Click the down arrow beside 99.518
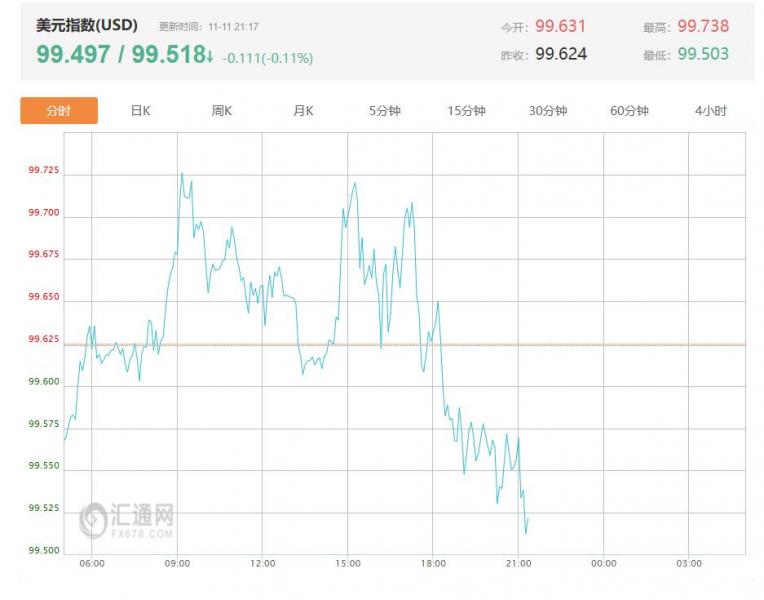Image resolution: width=764 pixels, height=600 pixels. 210,55
